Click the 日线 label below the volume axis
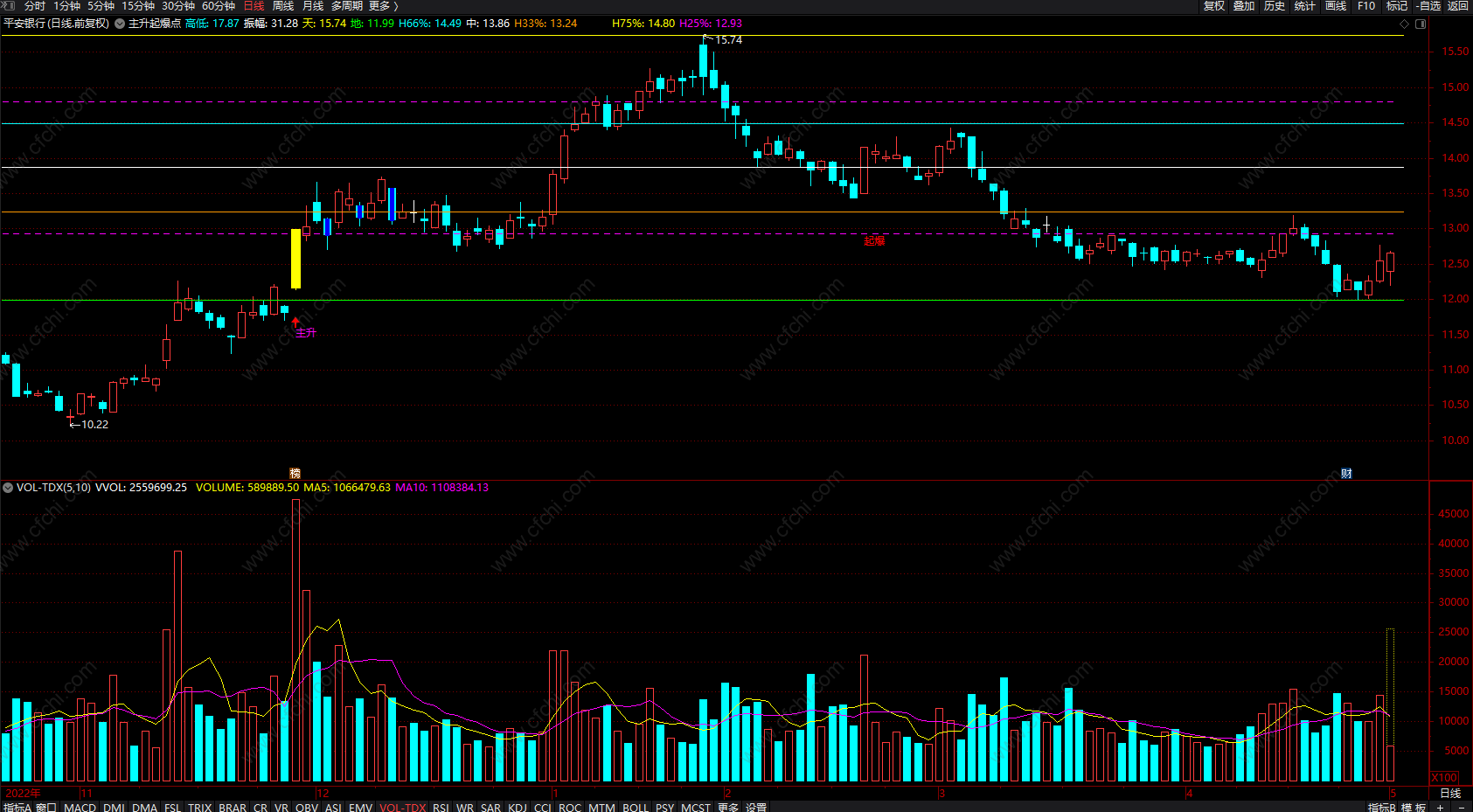The image size is (1473, 812). [x=1450, y=793]
